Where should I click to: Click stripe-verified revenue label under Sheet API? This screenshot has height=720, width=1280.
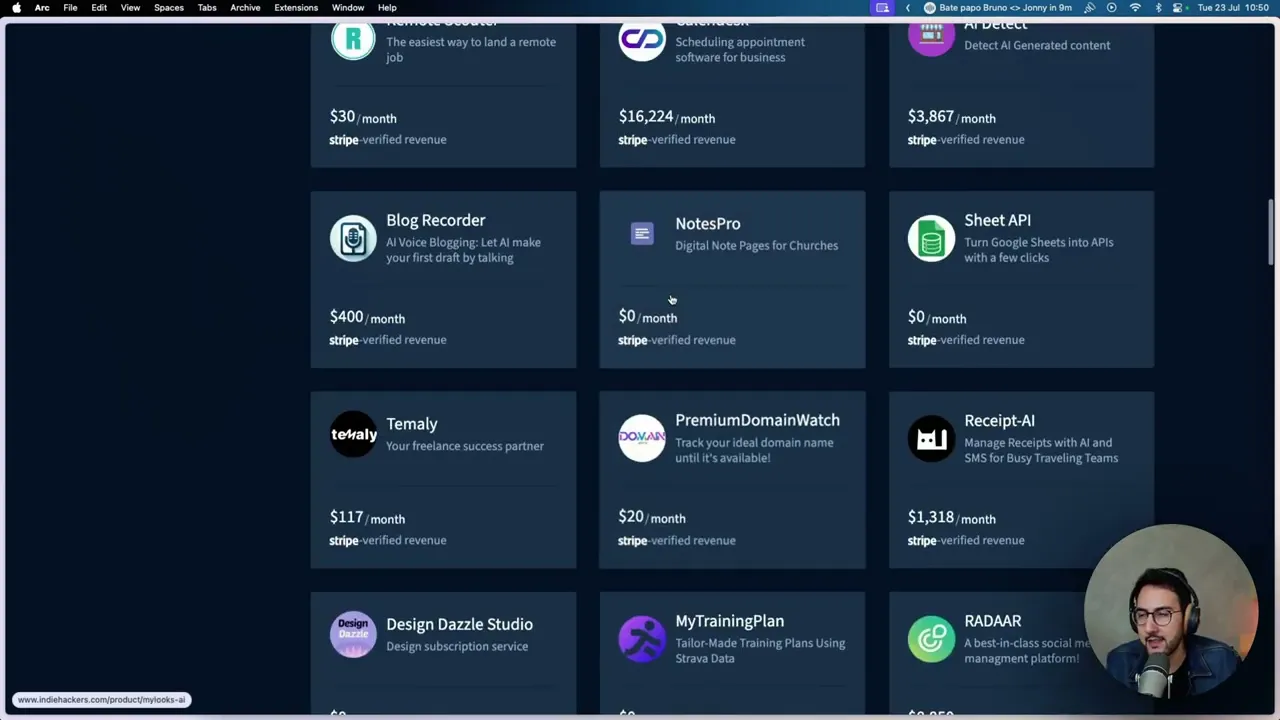coord(966,340)
